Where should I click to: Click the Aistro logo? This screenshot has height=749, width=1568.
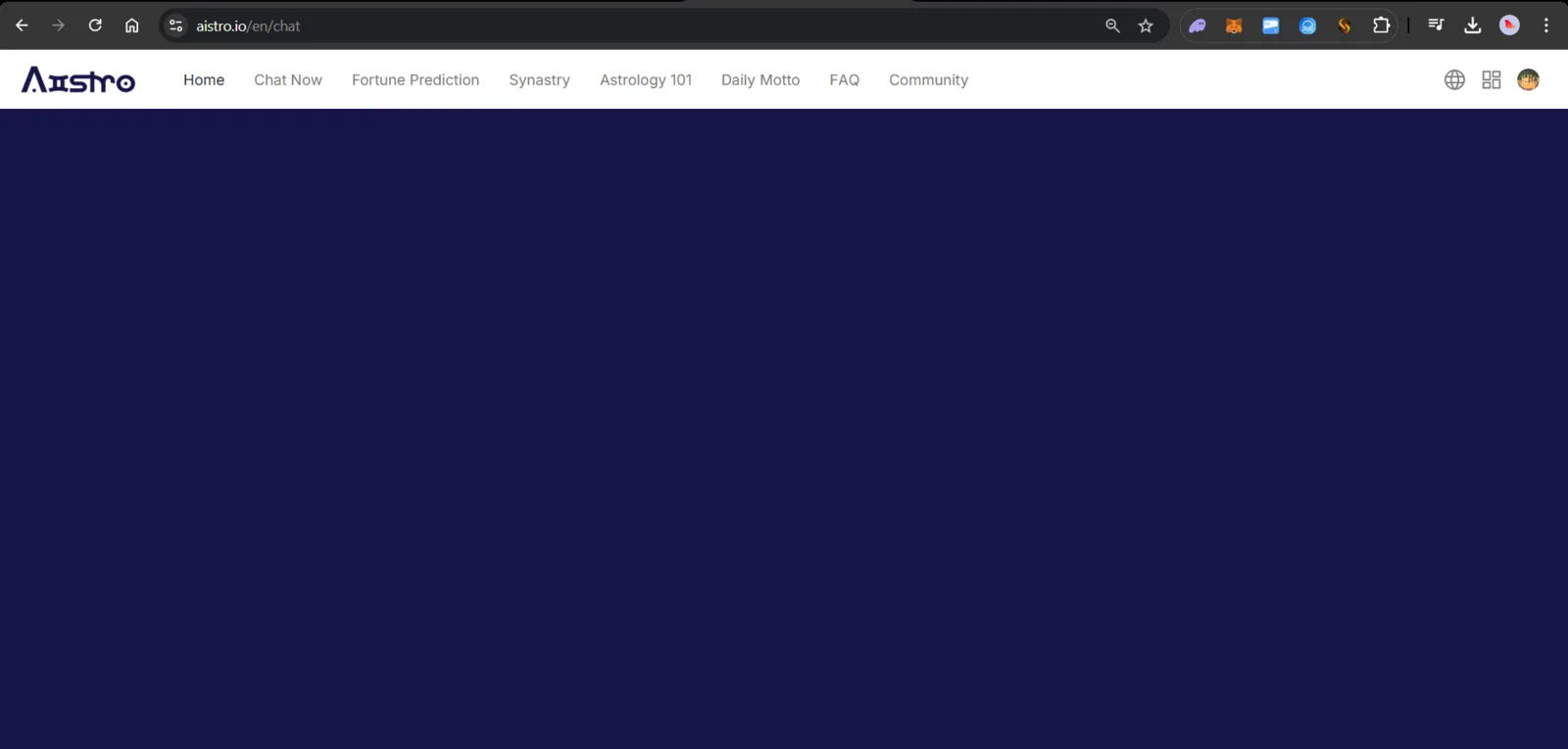pos(78,79)
